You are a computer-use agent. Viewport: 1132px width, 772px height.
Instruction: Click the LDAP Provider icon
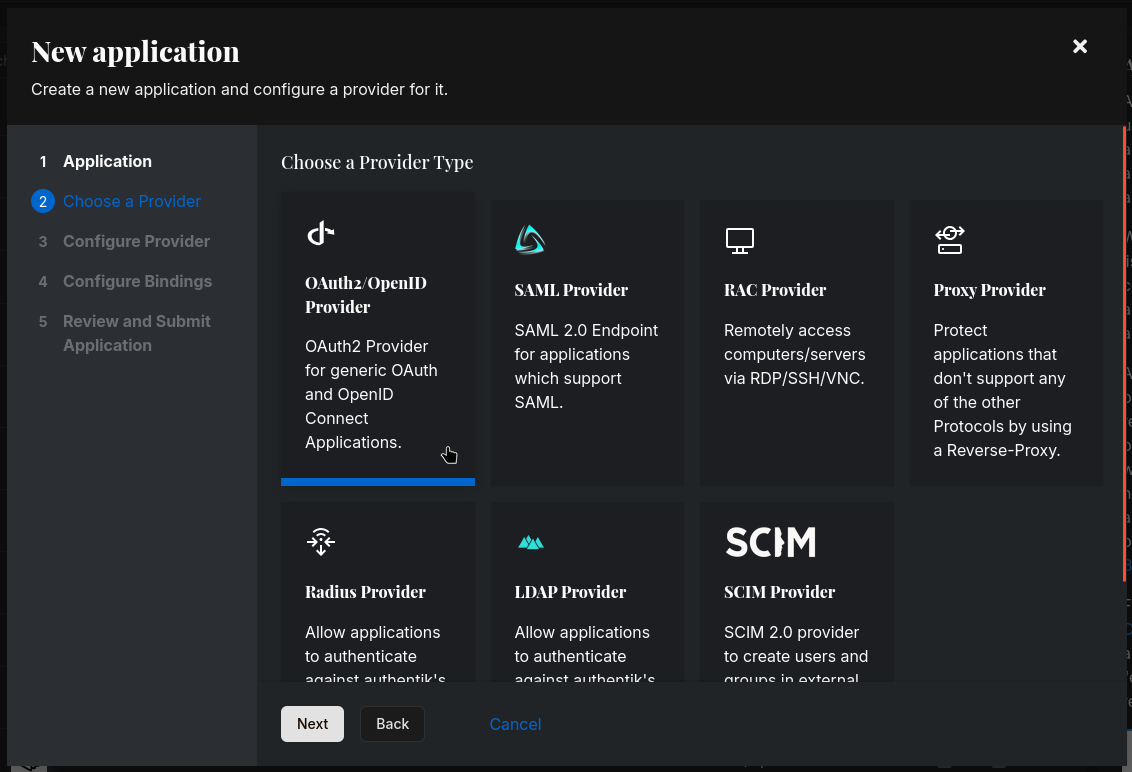coord(530,542)
